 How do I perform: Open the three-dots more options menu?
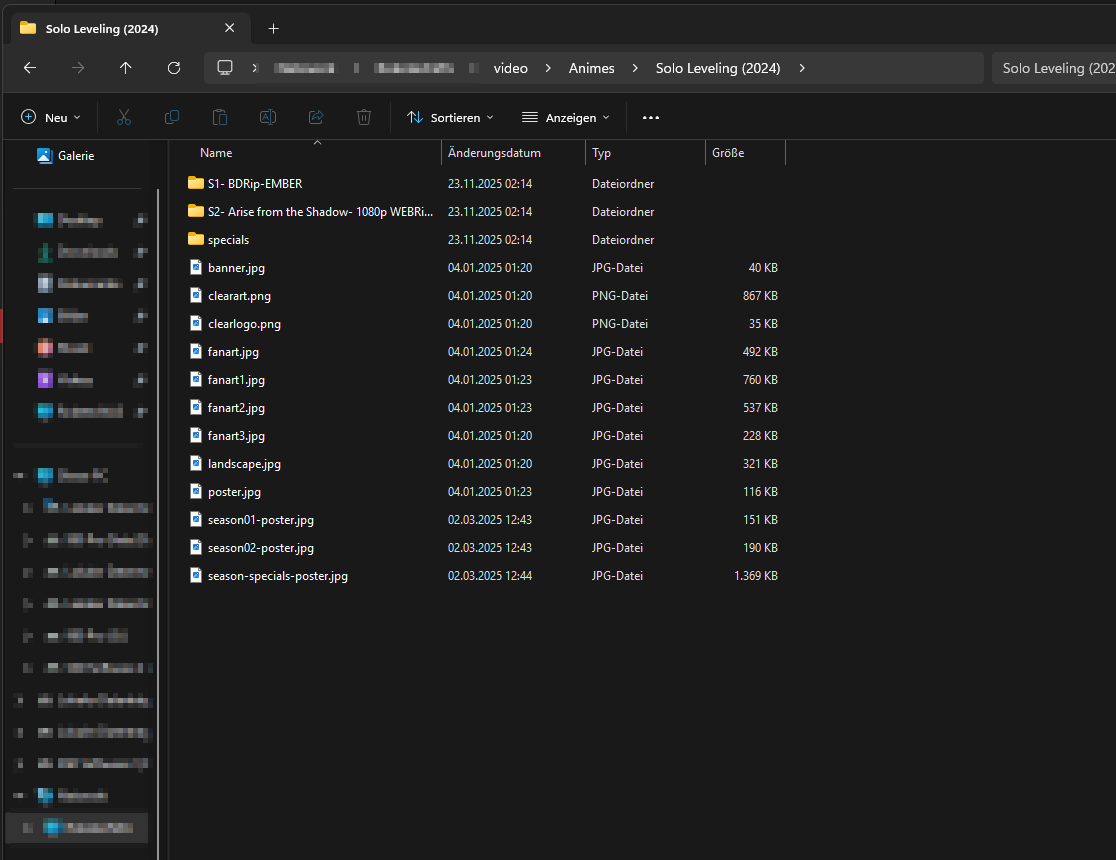tap(651, 118)
